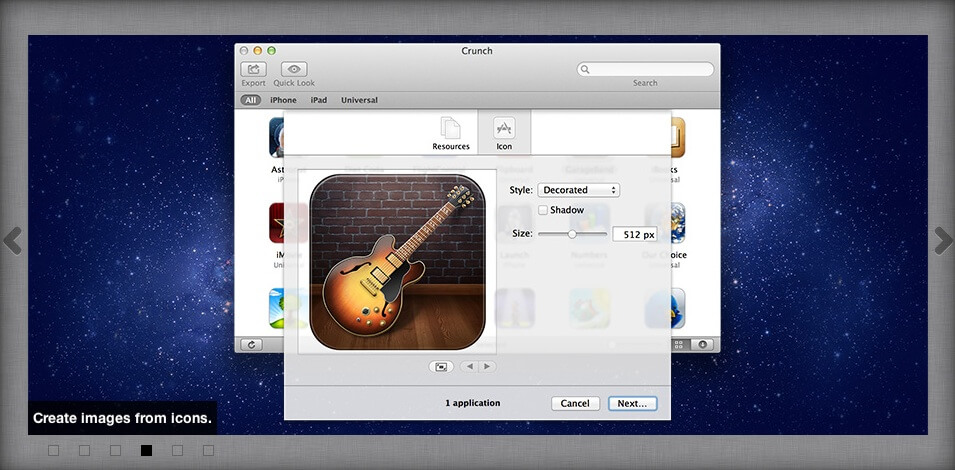Click the GarageBand guitar icon preview
The width and height of the screenshot is (955, 470).
pyautogui.click(x=398, y=262)
